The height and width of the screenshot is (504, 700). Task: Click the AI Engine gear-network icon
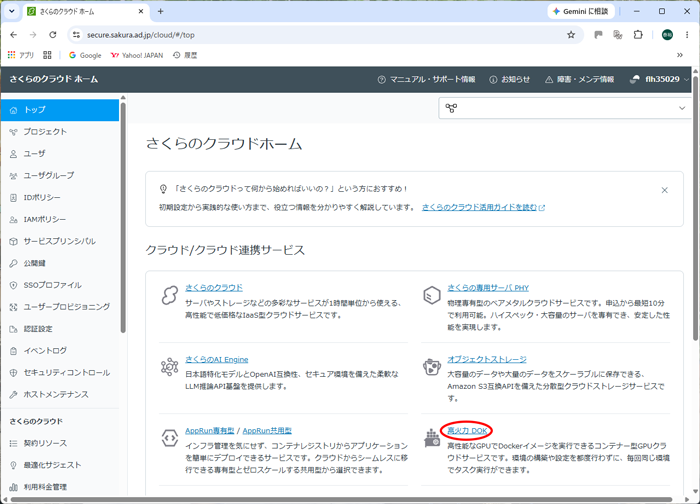point(170,367)
